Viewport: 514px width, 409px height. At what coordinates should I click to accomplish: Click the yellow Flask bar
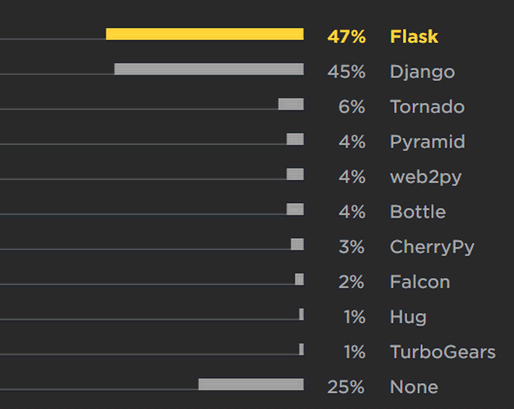coord(205,34)
